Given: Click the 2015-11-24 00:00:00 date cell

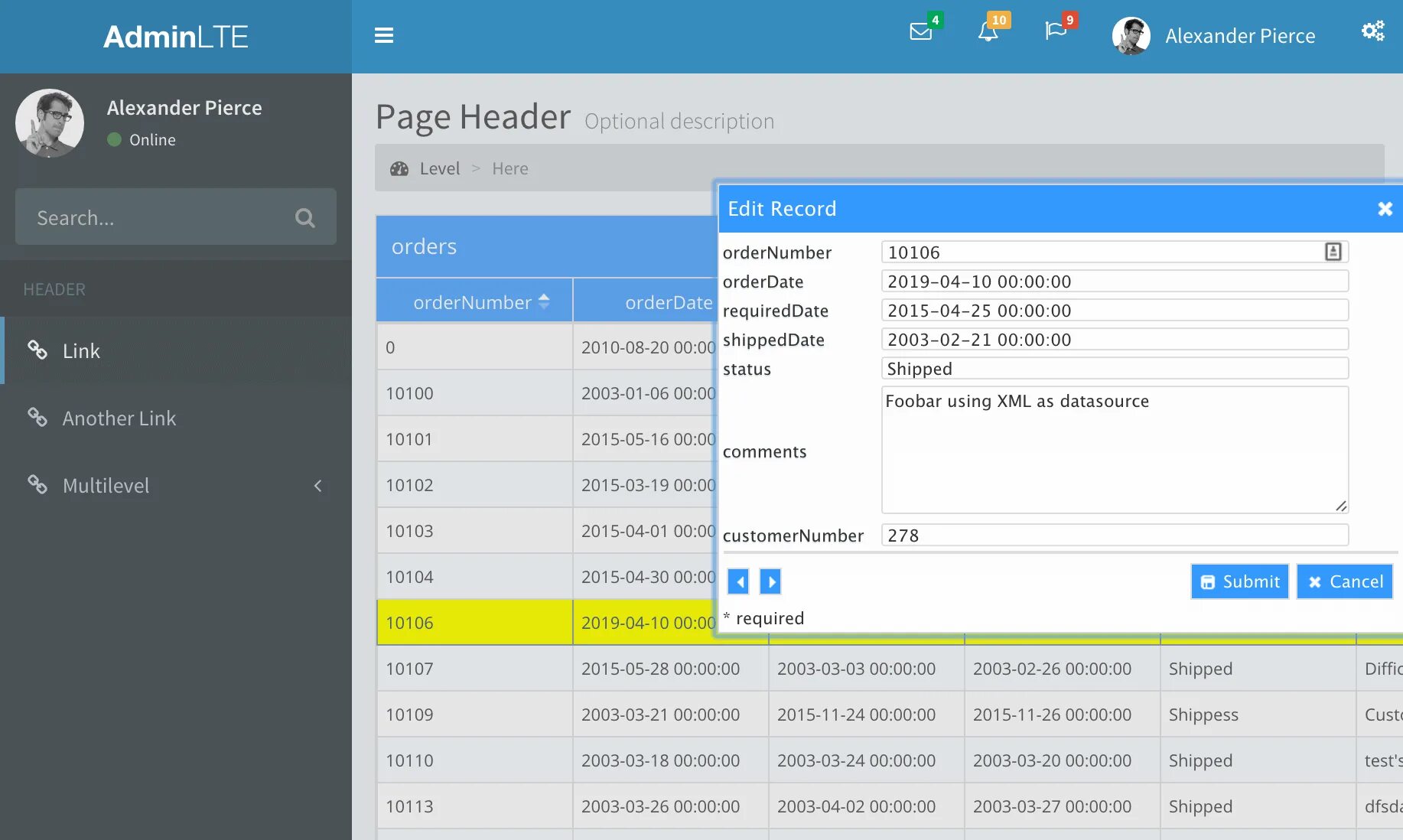Looking at the screenshot, I should pos(866,715).
